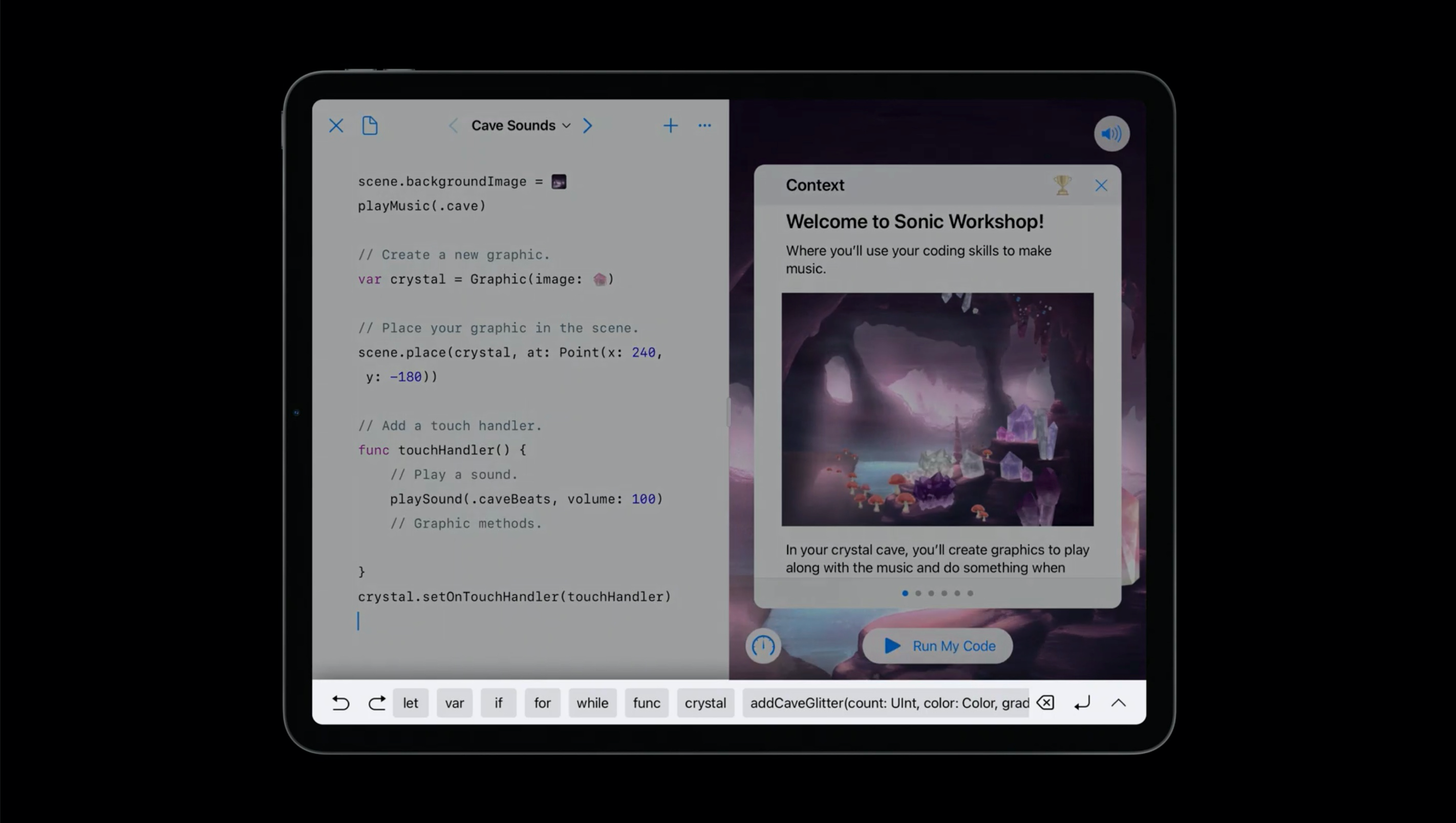1456x823 pixels.
Task: Click the crystal.setOnTouchHandler line
Action: click(x=515, y=596)
